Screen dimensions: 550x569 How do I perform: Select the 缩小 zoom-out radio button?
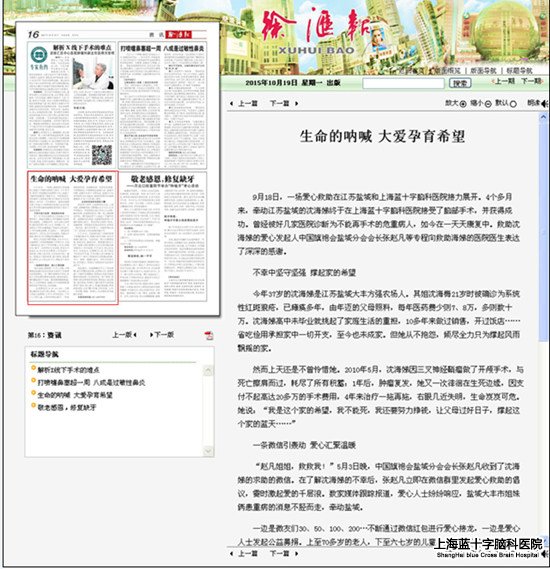pyautogui.click(x=488, y=104)
